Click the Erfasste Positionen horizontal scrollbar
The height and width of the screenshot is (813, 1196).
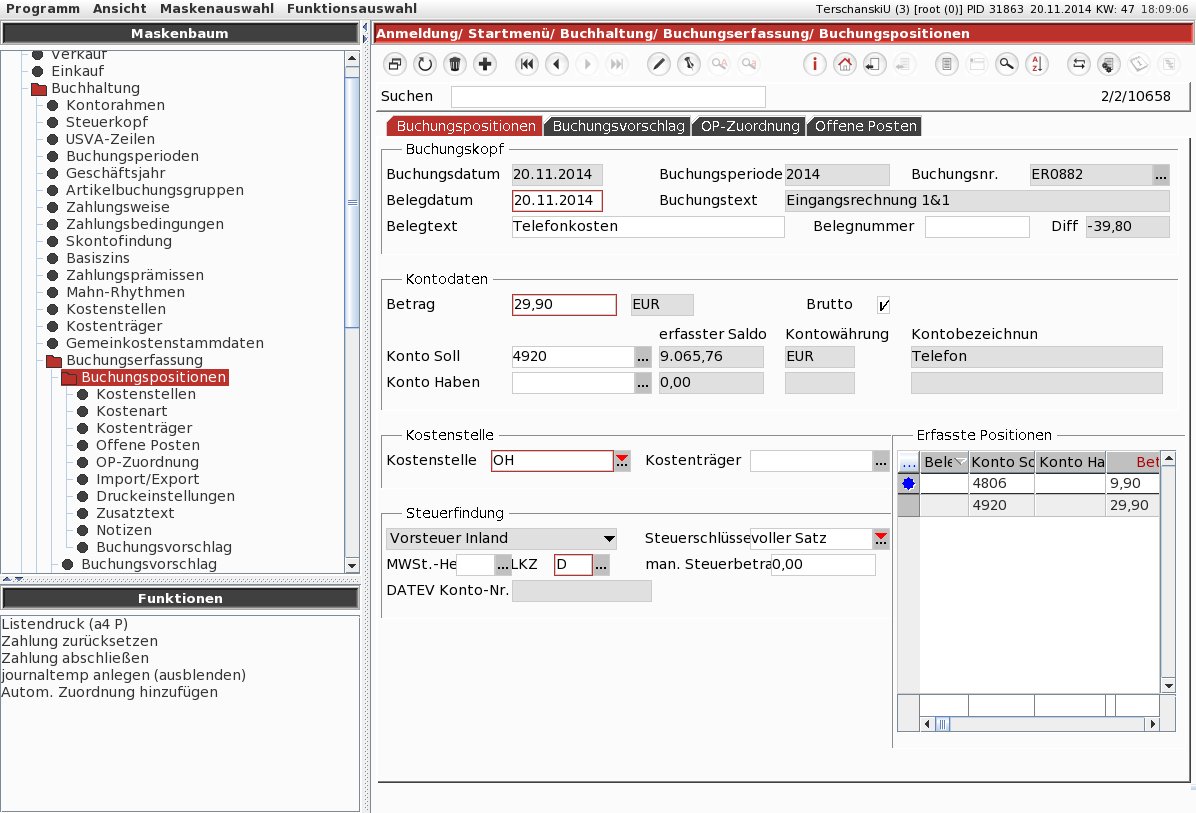pos(1040,724)
